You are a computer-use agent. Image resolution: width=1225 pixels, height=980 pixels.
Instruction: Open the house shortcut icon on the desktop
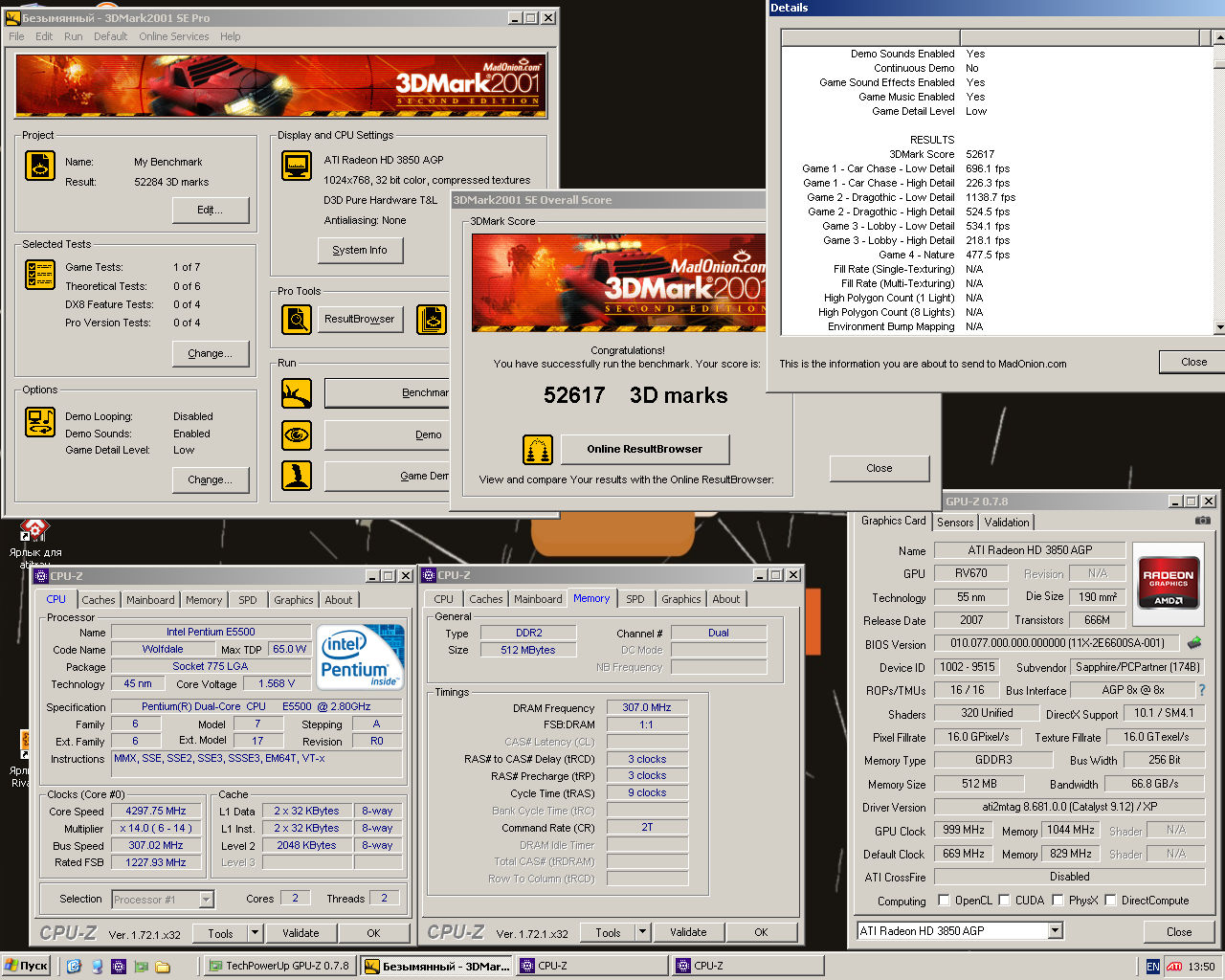(x=34, y=529)
